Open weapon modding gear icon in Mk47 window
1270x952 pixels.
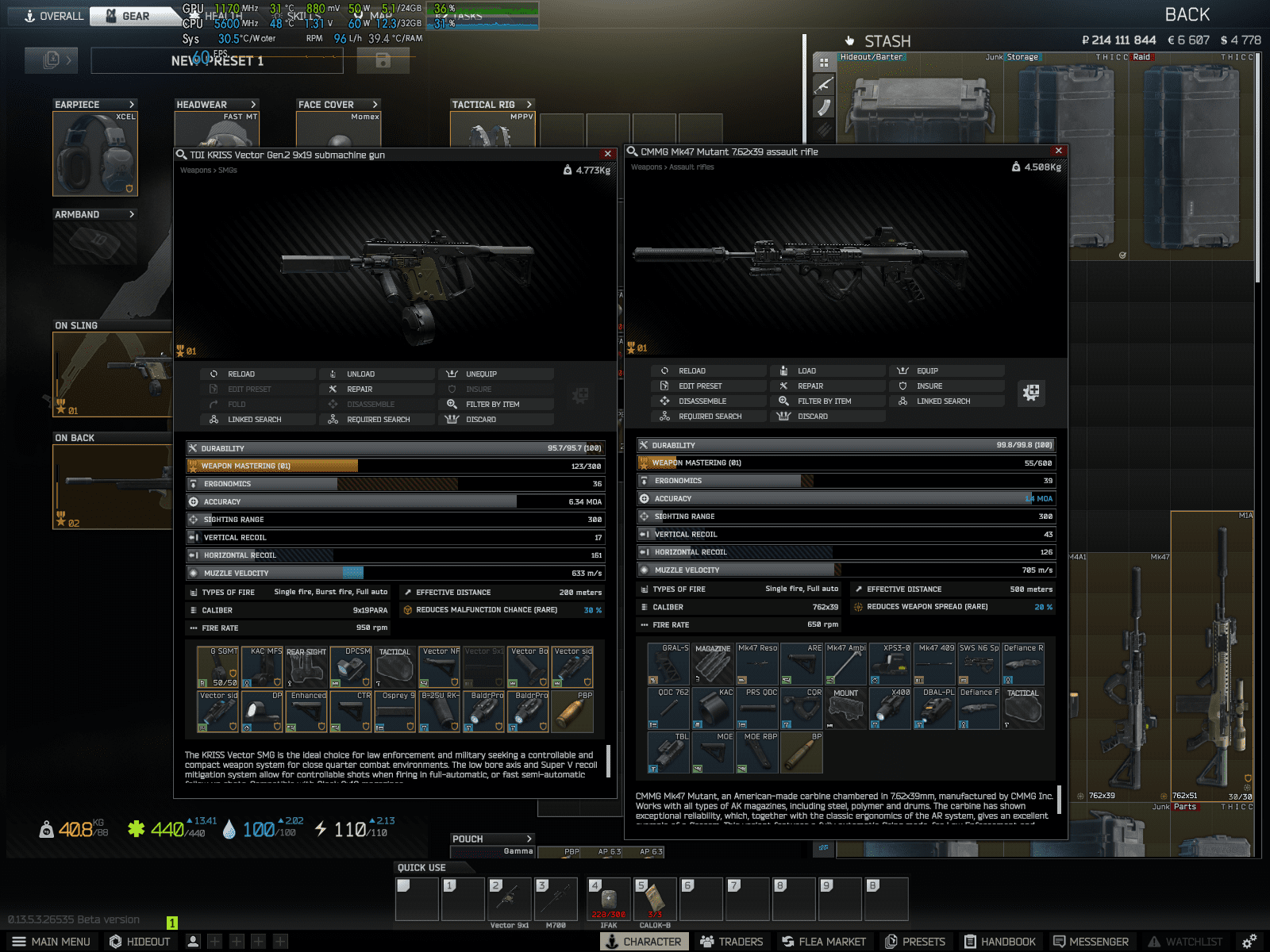[1031, 393]
